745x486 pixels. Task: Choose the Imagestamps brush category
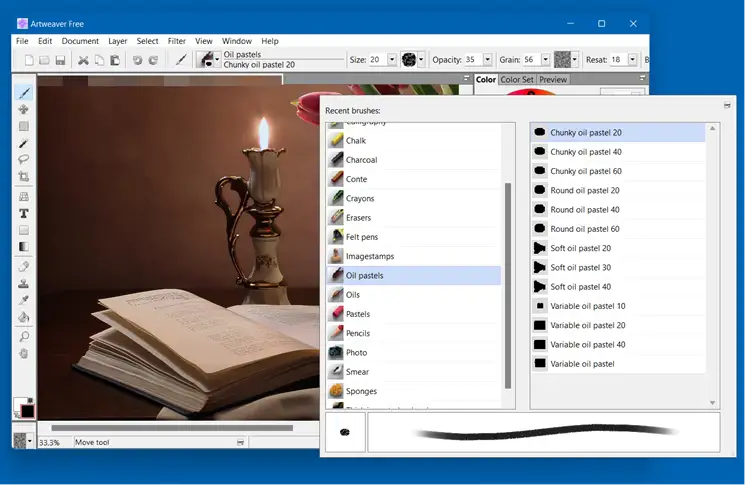pyautogui.click(x=414, y=256)
